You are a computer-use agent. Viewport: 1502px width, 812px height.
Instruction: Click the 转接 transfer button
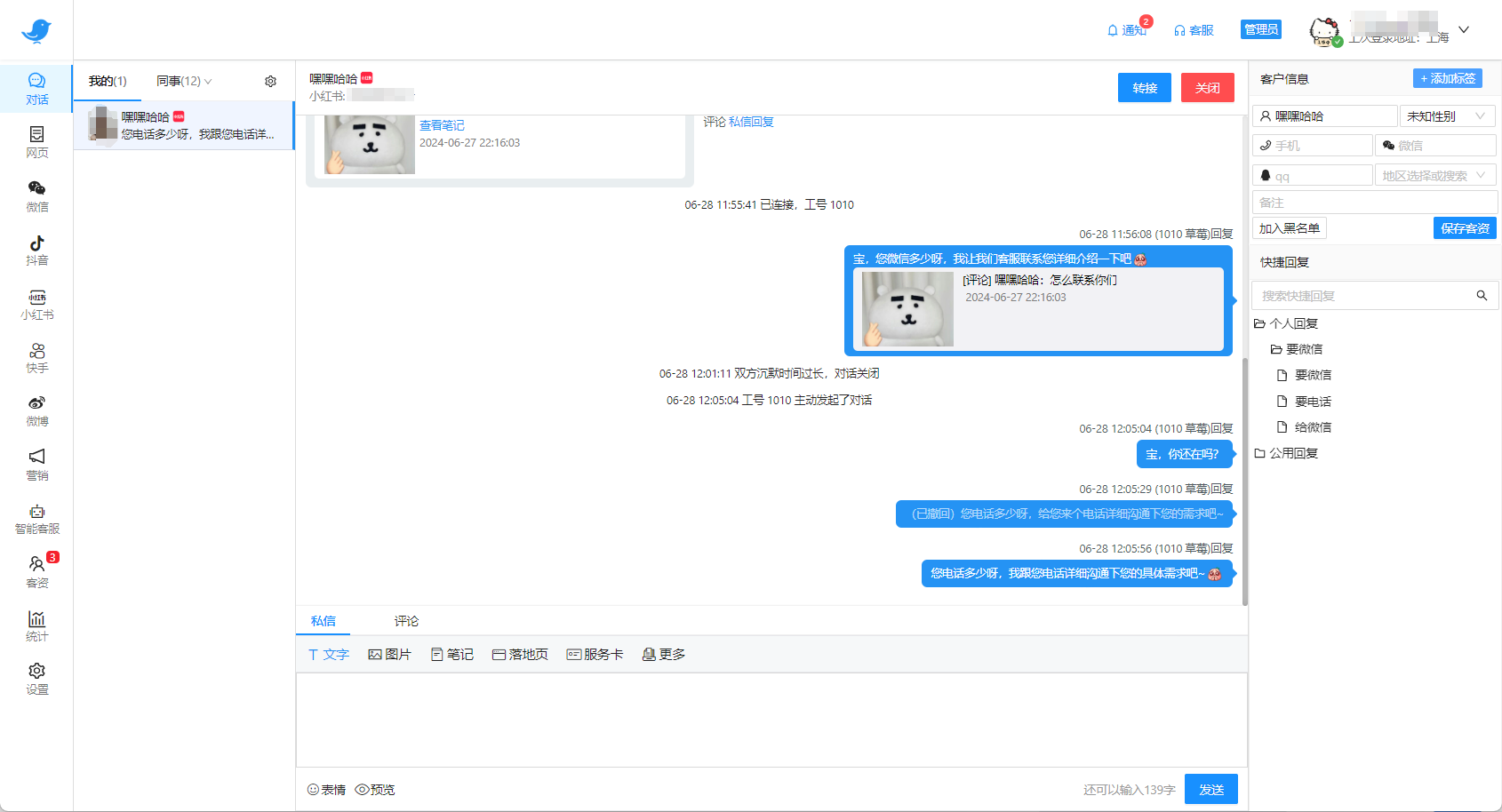point(1144,87)
